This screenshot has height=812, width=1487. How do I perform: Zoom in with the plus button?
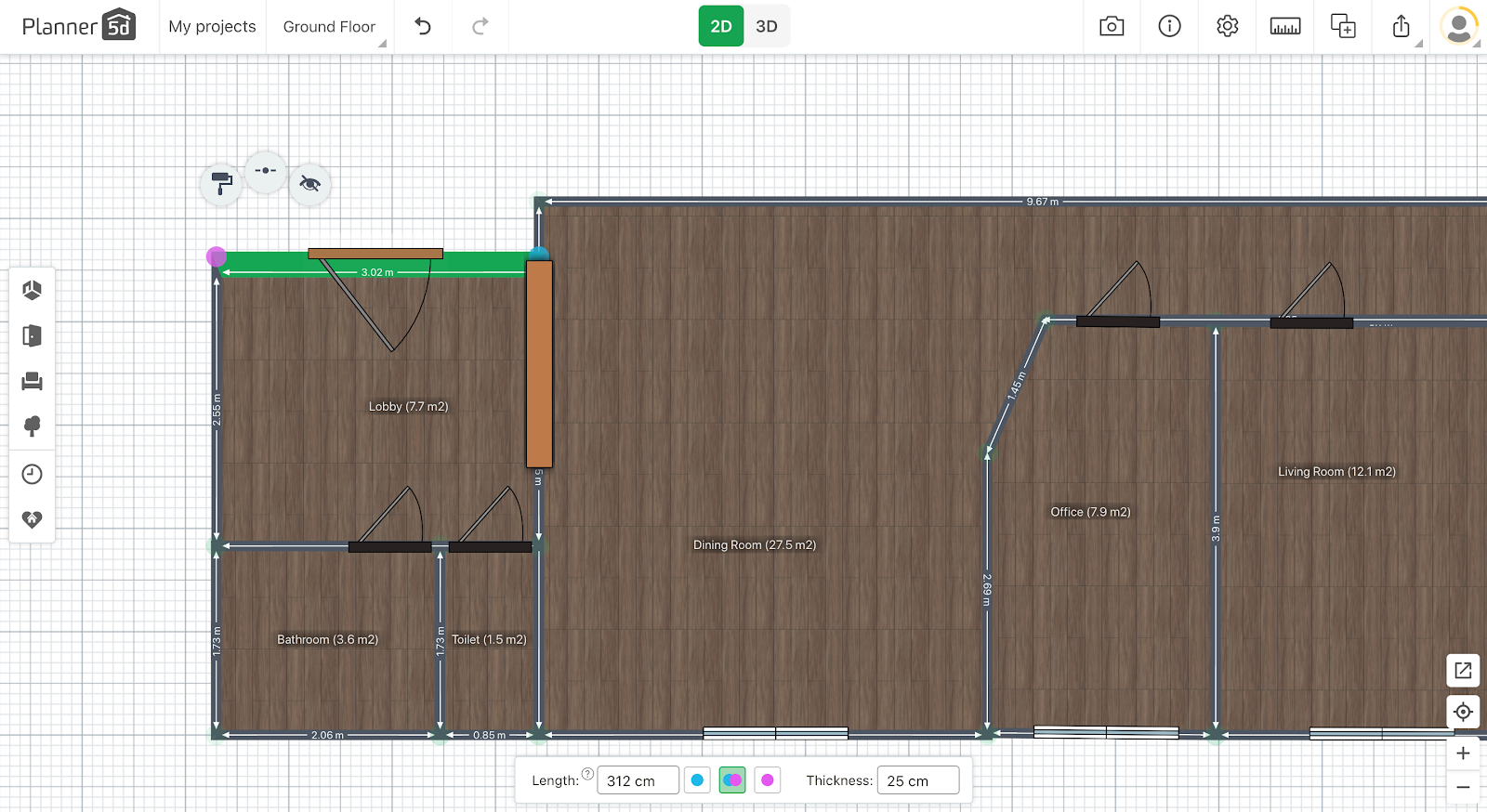click(1463, 753)
